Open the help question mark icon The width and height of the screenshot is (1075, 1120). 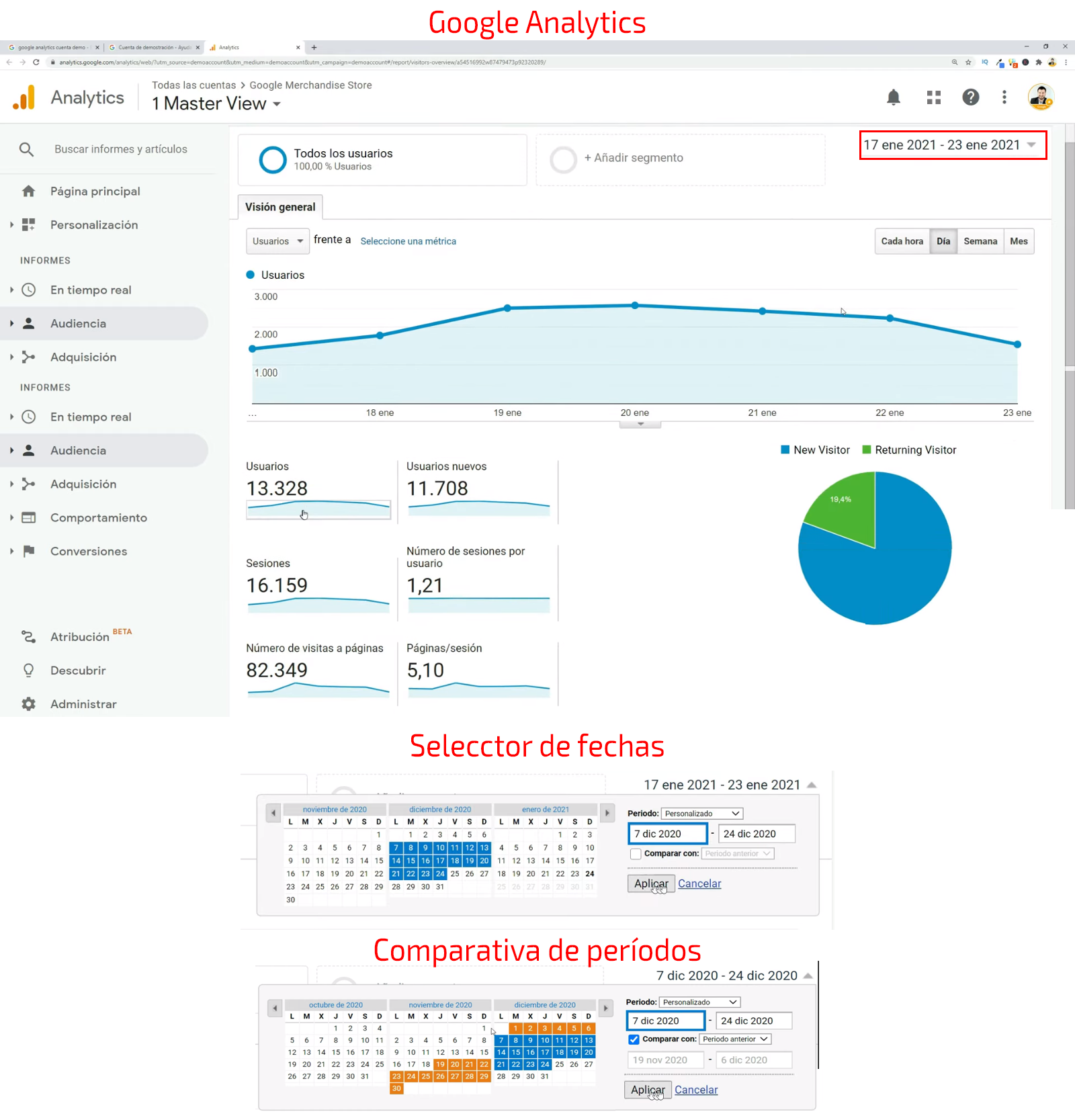click(x=971, y=97)
